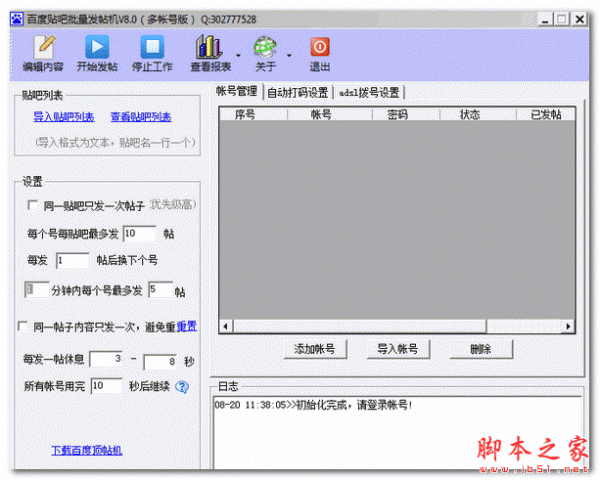600x480 pixels.
Task: Click the 删除 button
Action: coord(481,349)
